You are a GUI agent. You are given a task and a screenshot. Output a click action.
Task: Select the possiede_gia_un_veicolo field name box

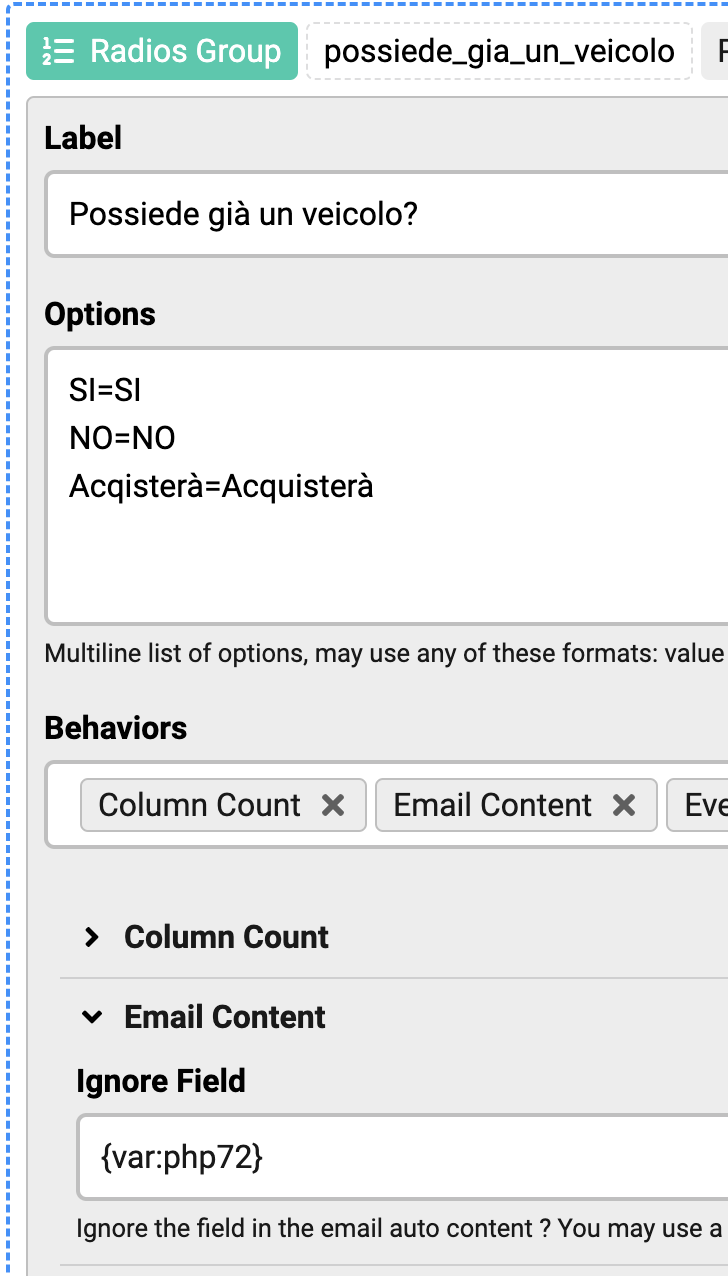tap(499, 51)
